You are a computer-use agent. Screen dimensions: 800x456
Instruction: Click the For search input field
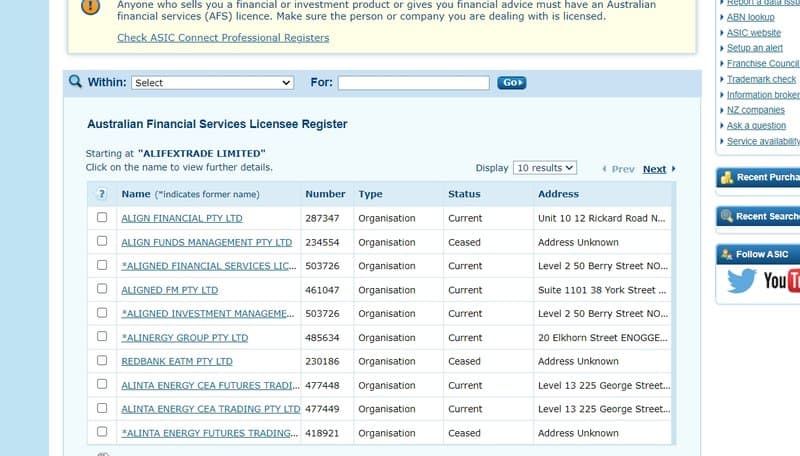tap(413, 83)
